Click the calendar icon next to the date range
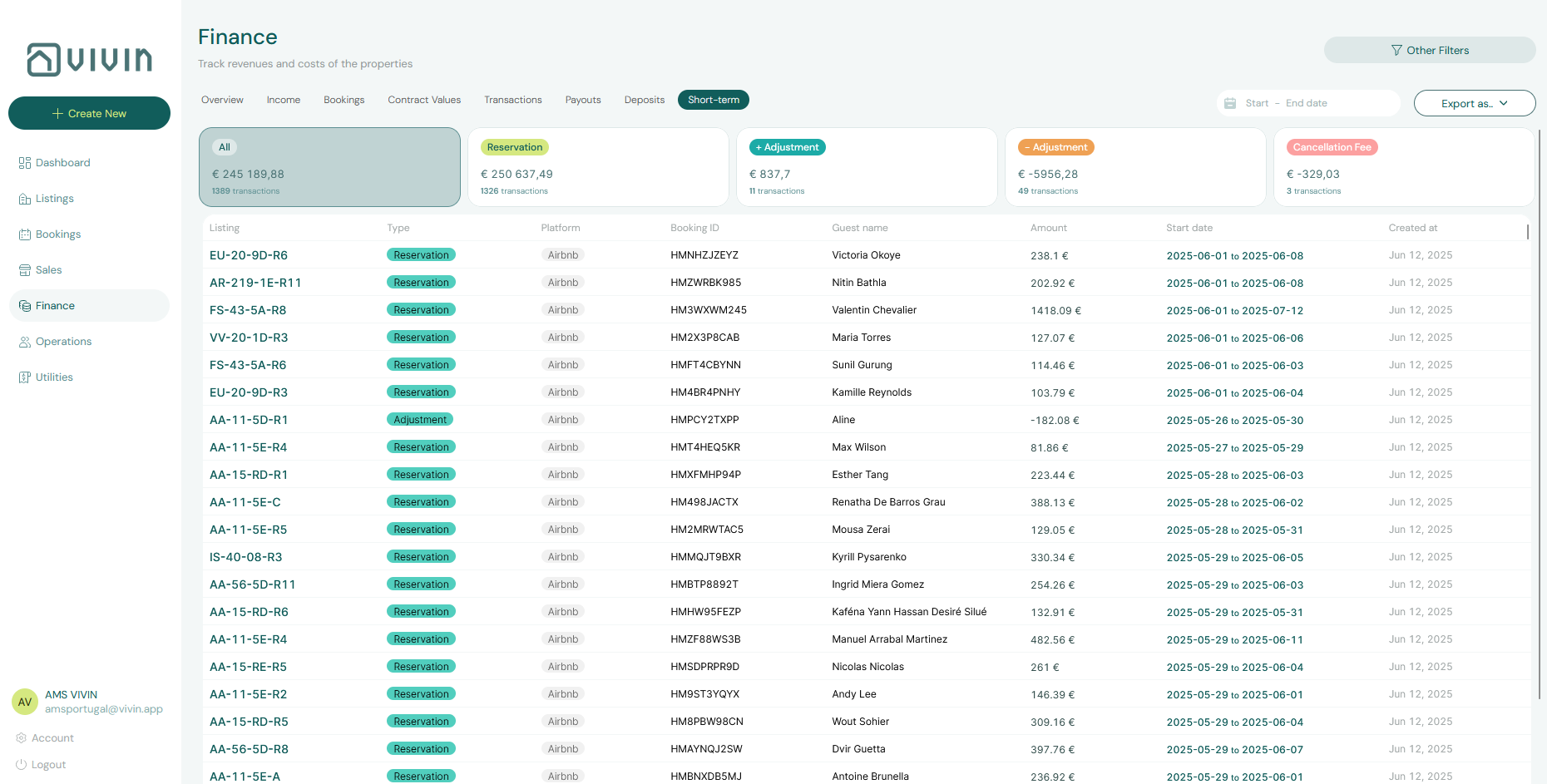This screenshot has width=1547, height=784. pos(1231,102)
